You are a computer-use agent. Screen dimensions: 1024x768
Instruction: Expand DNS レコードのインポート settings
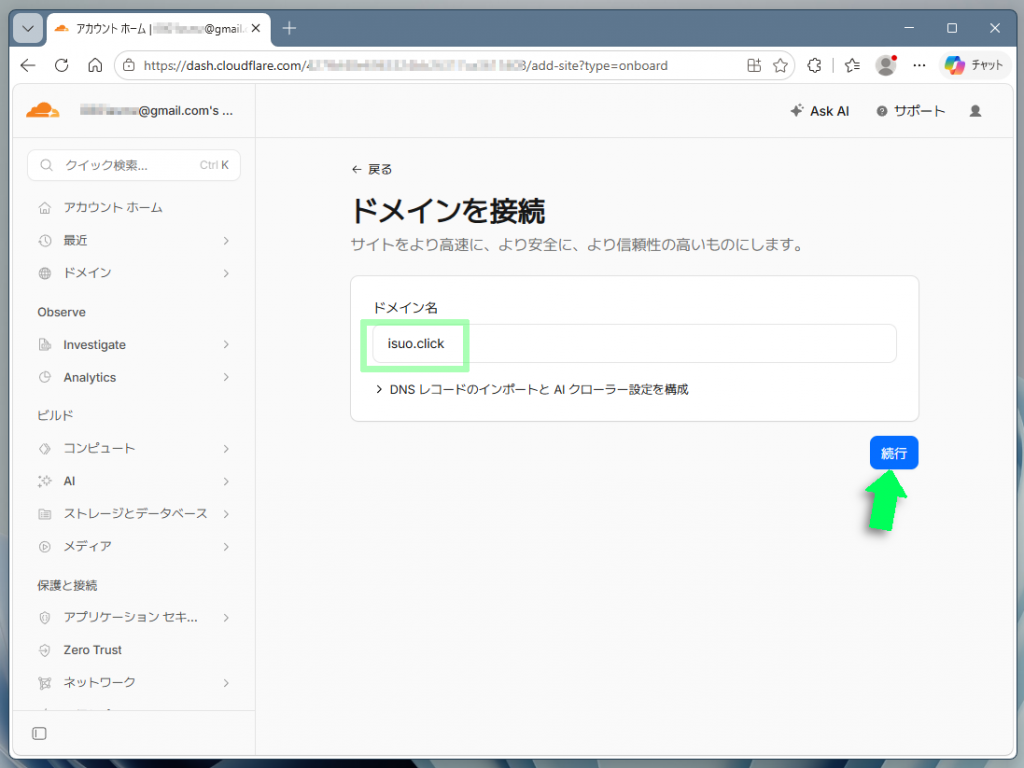[x=532, y=390]
